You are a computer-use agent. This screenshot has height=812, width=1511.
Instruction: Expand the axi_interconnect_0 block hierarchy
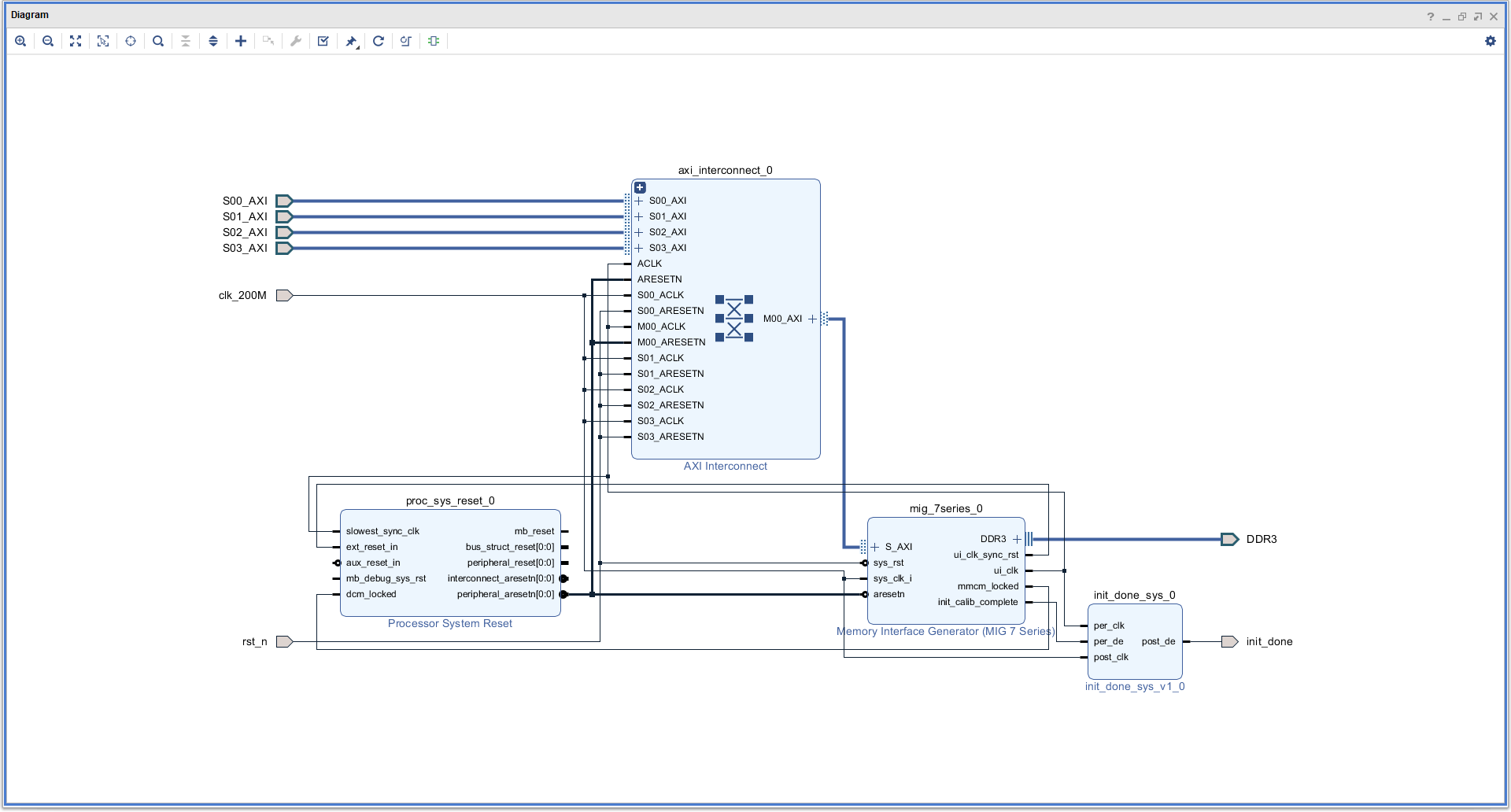[x=640, y=187]
